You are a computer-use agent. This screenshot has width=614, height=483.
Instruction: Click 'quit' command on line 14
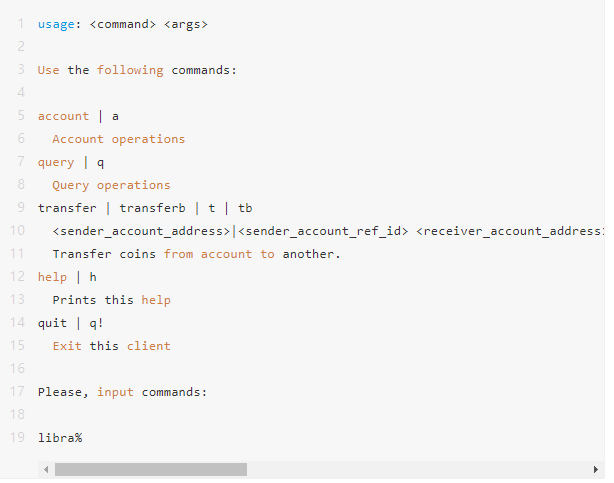point(52,323)
